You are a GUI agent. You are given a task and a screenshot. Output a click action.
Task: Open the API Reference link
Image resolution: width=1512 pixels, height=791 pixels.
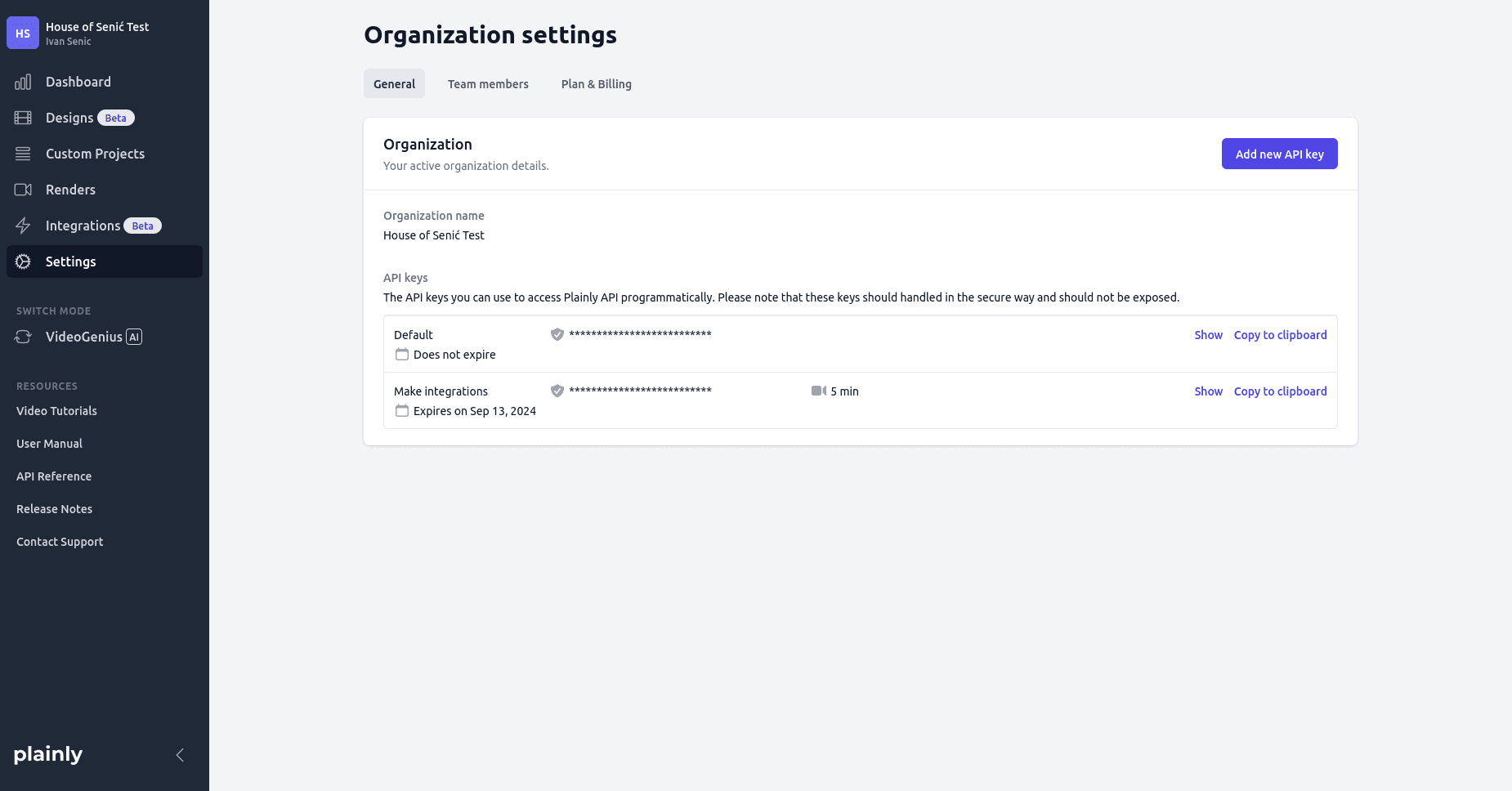[x=54, y=476]
